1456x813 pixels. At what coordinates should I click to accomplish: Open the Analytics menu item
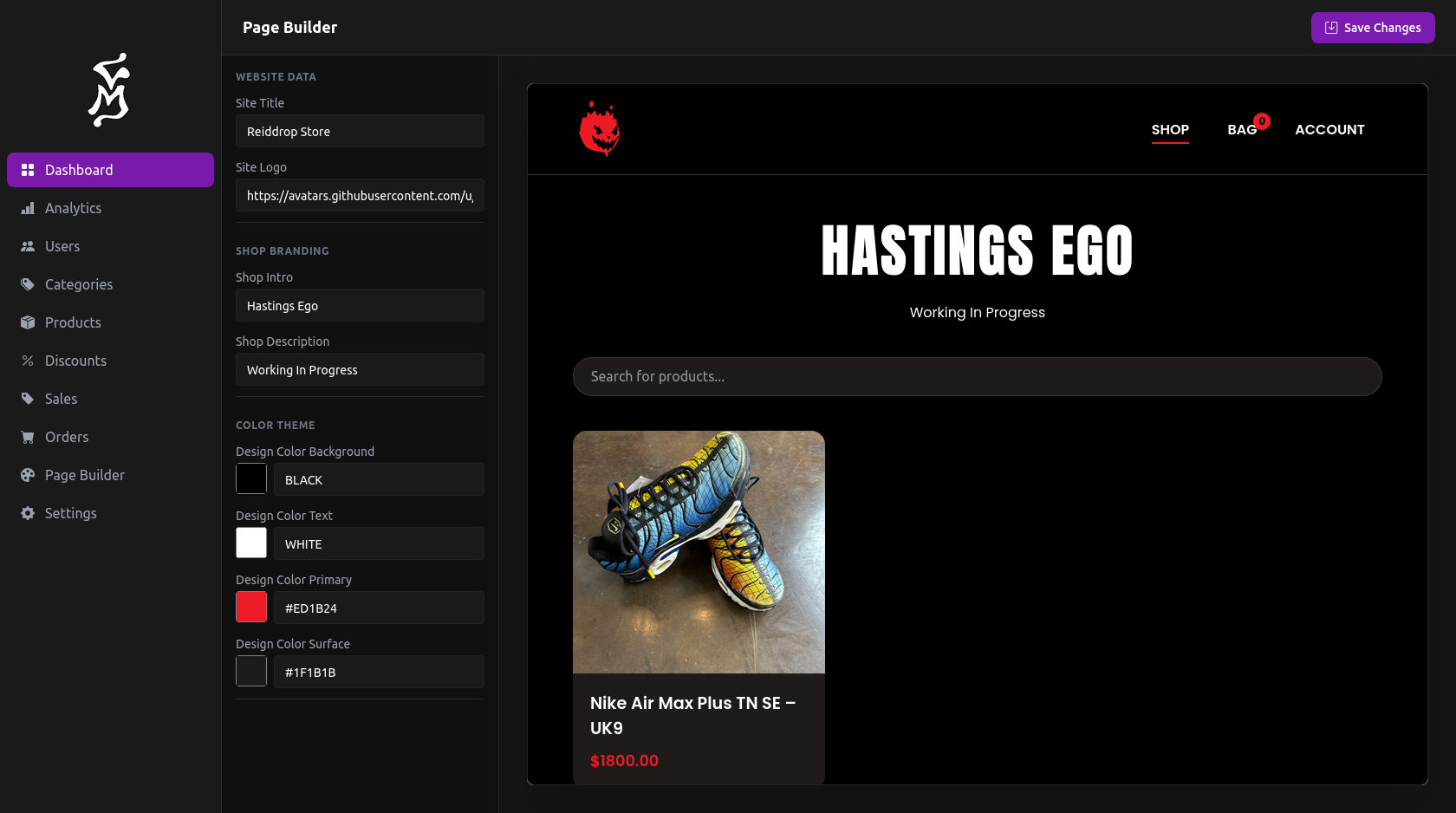click(x=110, y=208)
